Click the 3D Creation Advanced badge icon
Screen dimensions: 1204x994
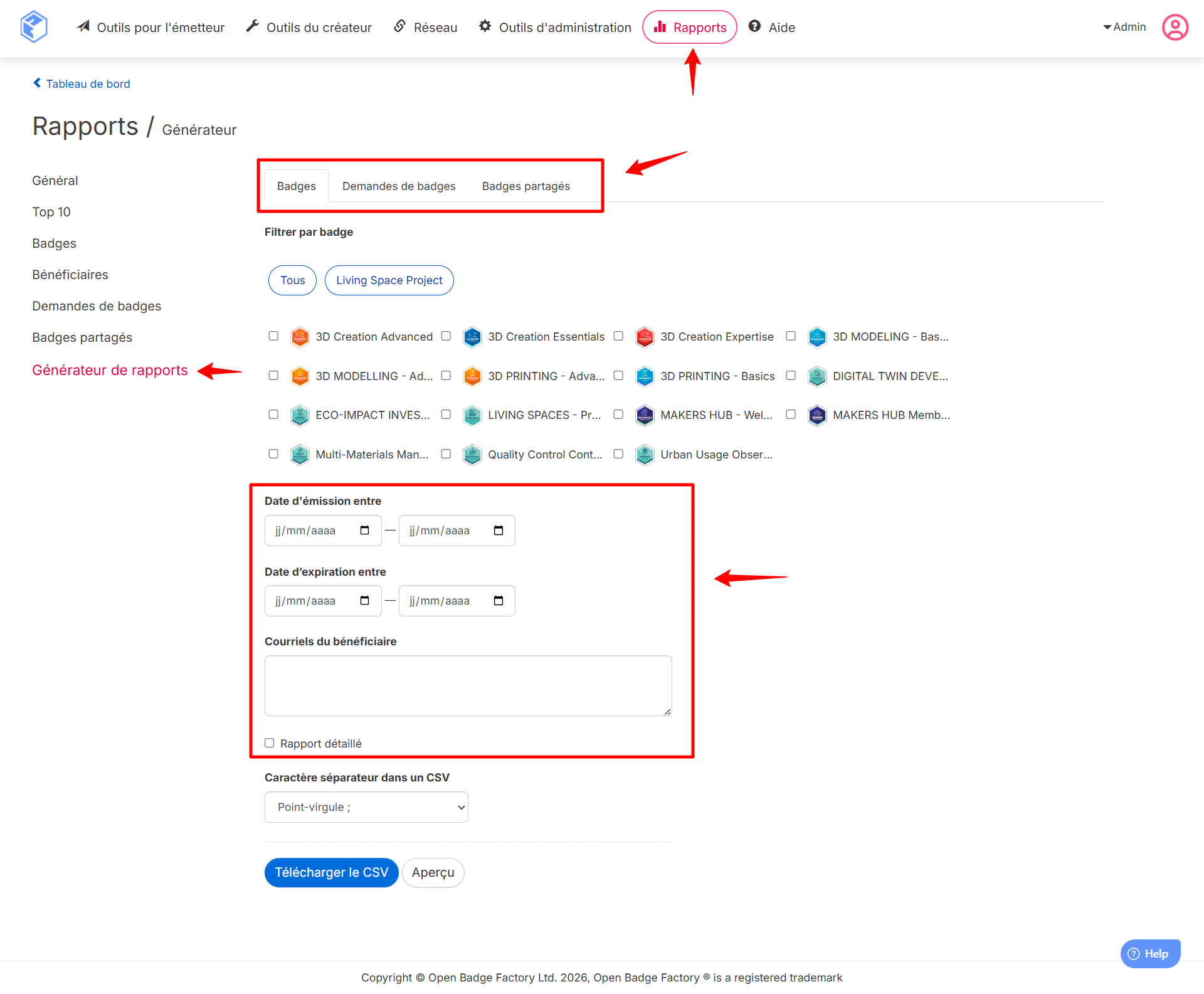[x=300, y=337]
